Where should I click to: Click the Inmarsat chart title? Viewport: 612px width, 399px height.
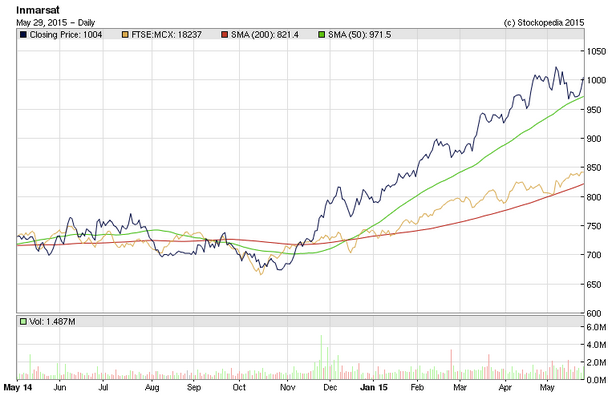(38, 10)
